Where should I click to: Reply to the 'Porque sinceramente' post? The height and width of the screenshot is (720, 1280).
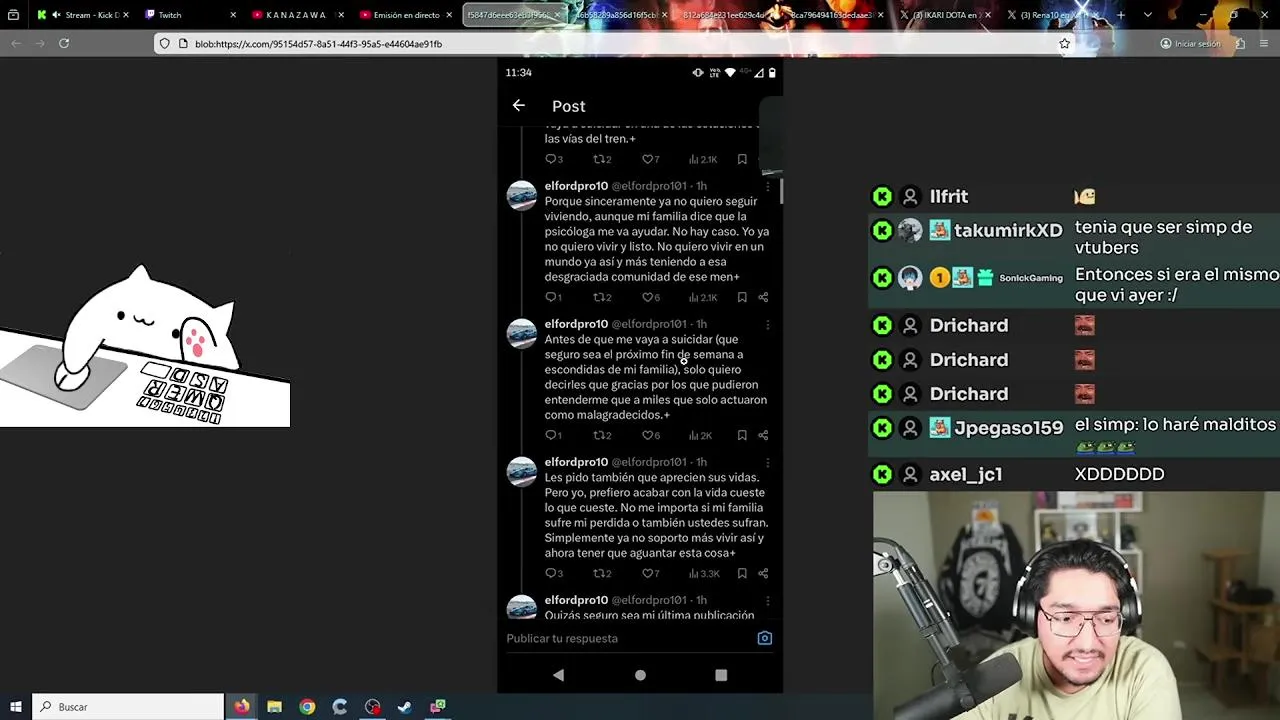[x=554, y=297]
